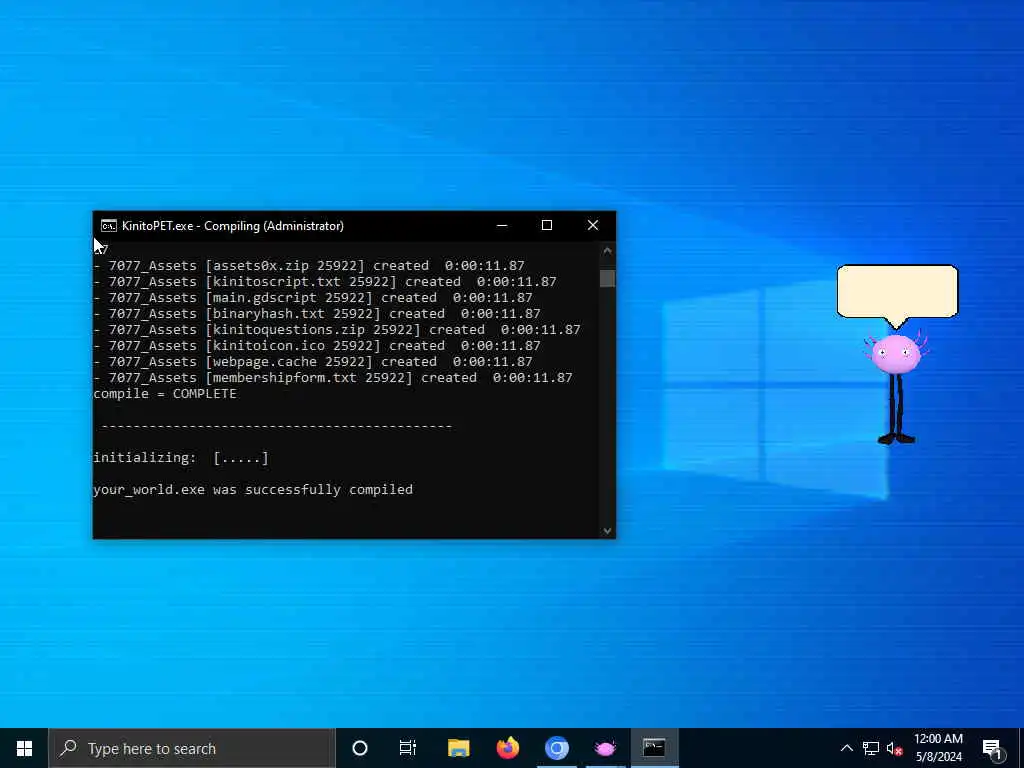Click the KinitoPET.exe - Compiling title text
This screenshot has height=768, width=1024.
tap(232, 226)
